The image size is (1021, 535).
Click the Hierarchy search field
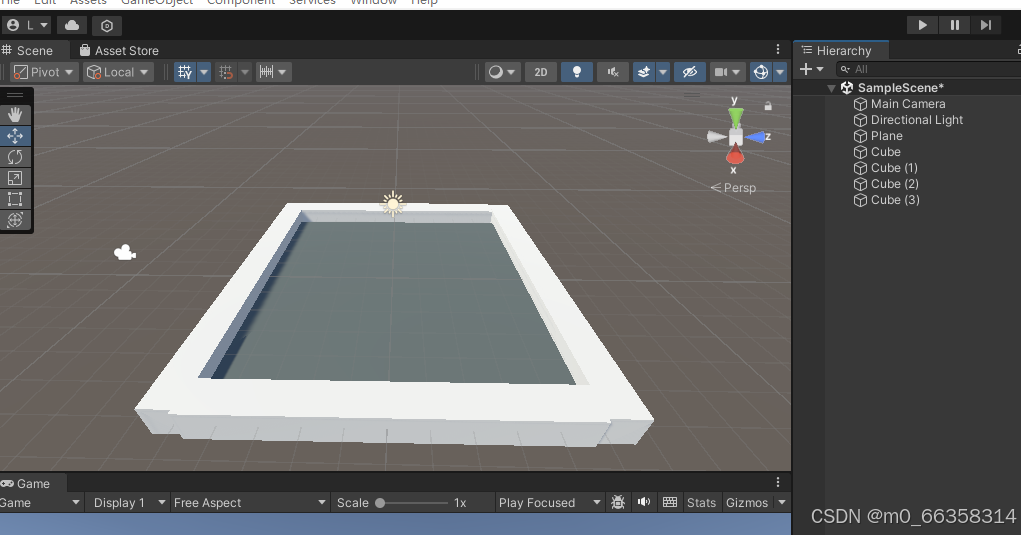coord(928,69)
